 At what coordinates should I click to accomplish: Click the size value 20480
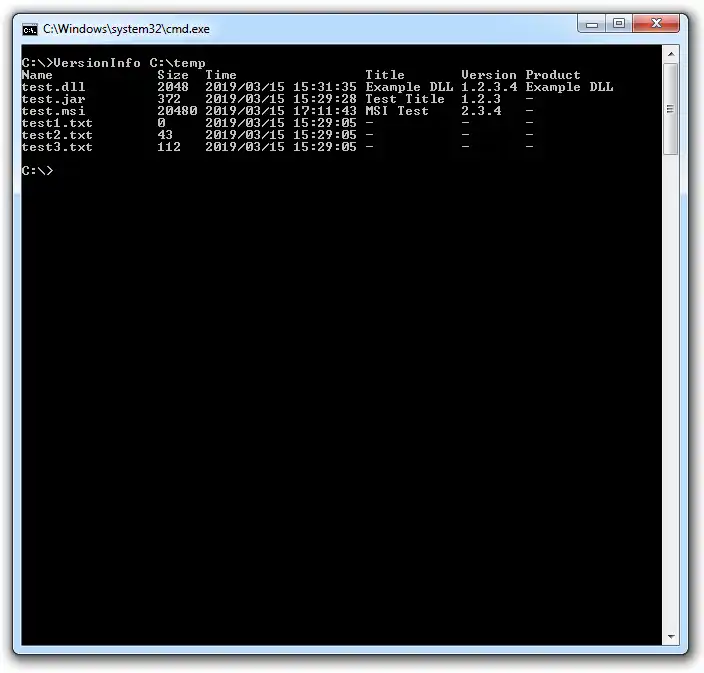[177, 111]
